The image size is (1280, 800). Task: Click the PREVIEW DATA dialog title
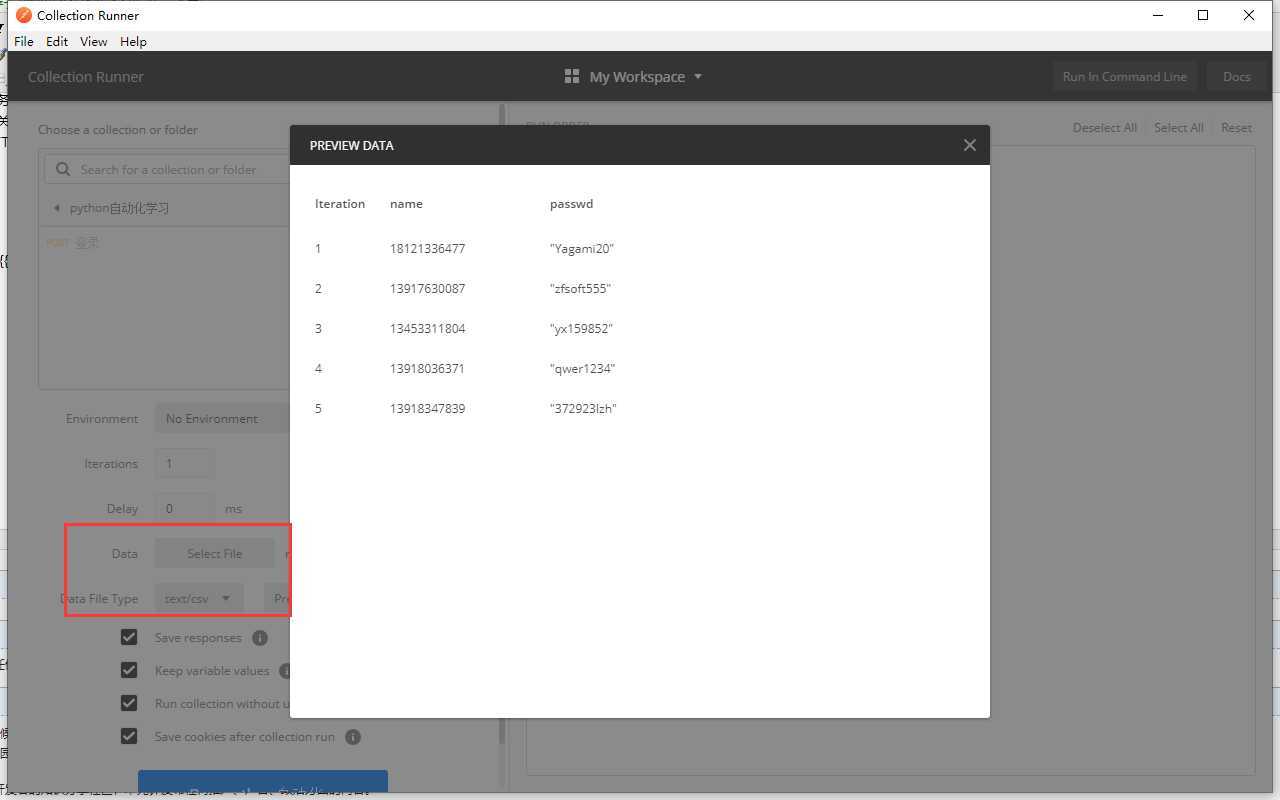(x=351, y=145)
